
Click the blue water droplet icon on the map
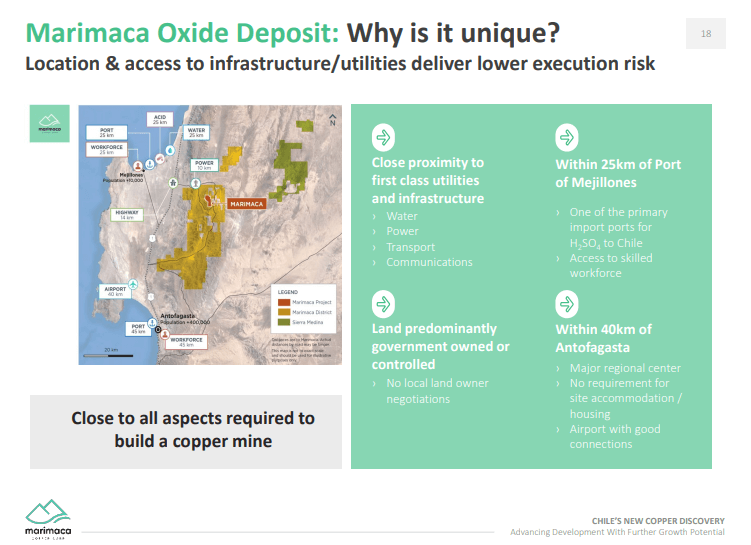[171, 150]
